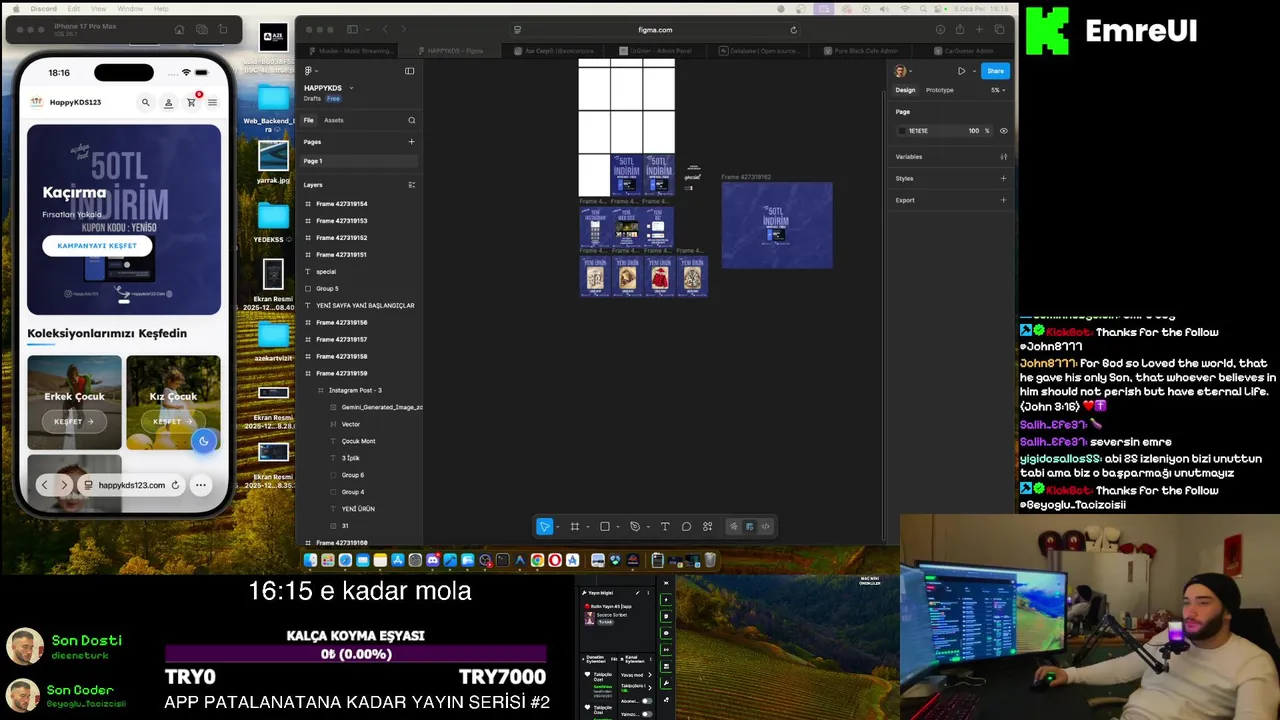Select the Frame tool in Figma toolbar
This screenshot has height=720, width=1280.
[x=574, y=526]
